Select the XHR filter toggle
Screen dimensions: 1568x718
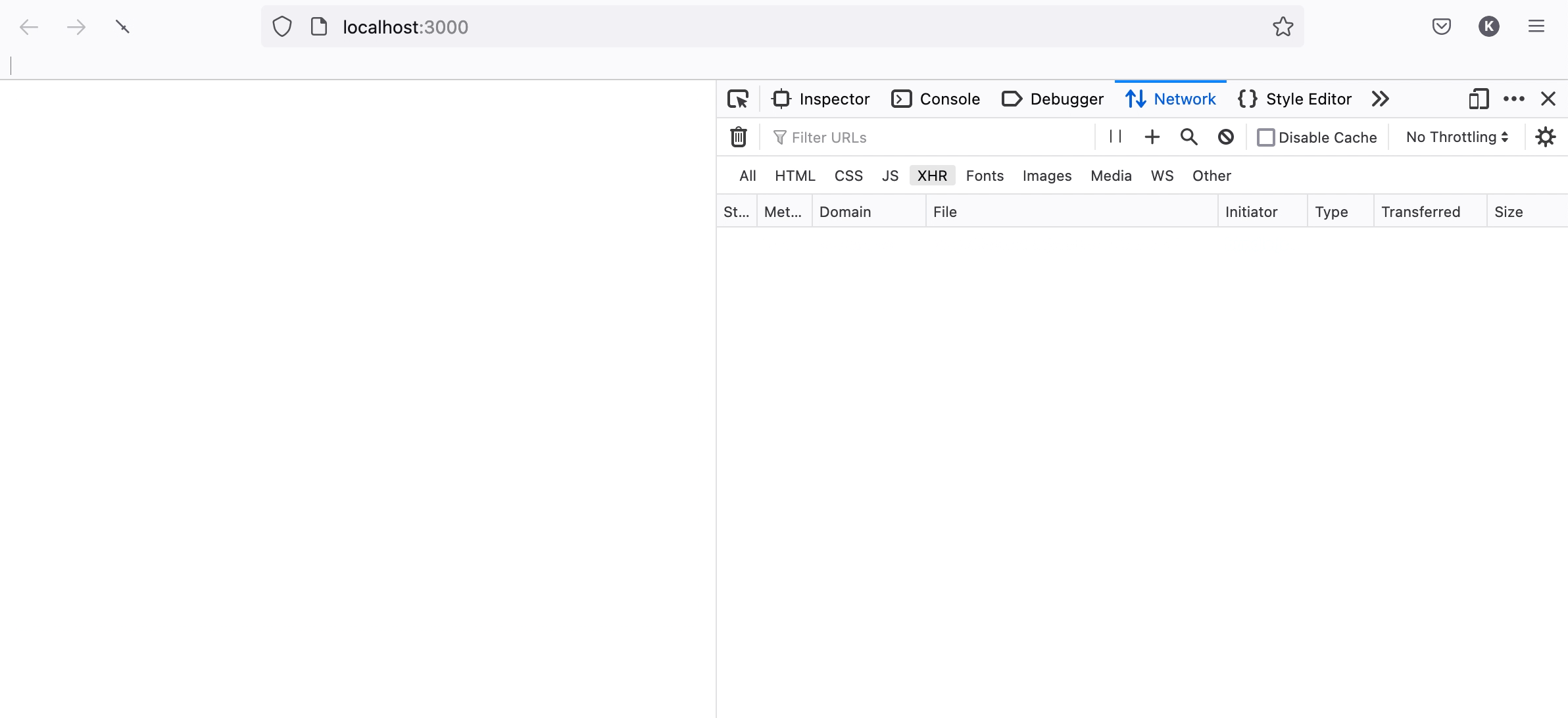tap(932, 176)
